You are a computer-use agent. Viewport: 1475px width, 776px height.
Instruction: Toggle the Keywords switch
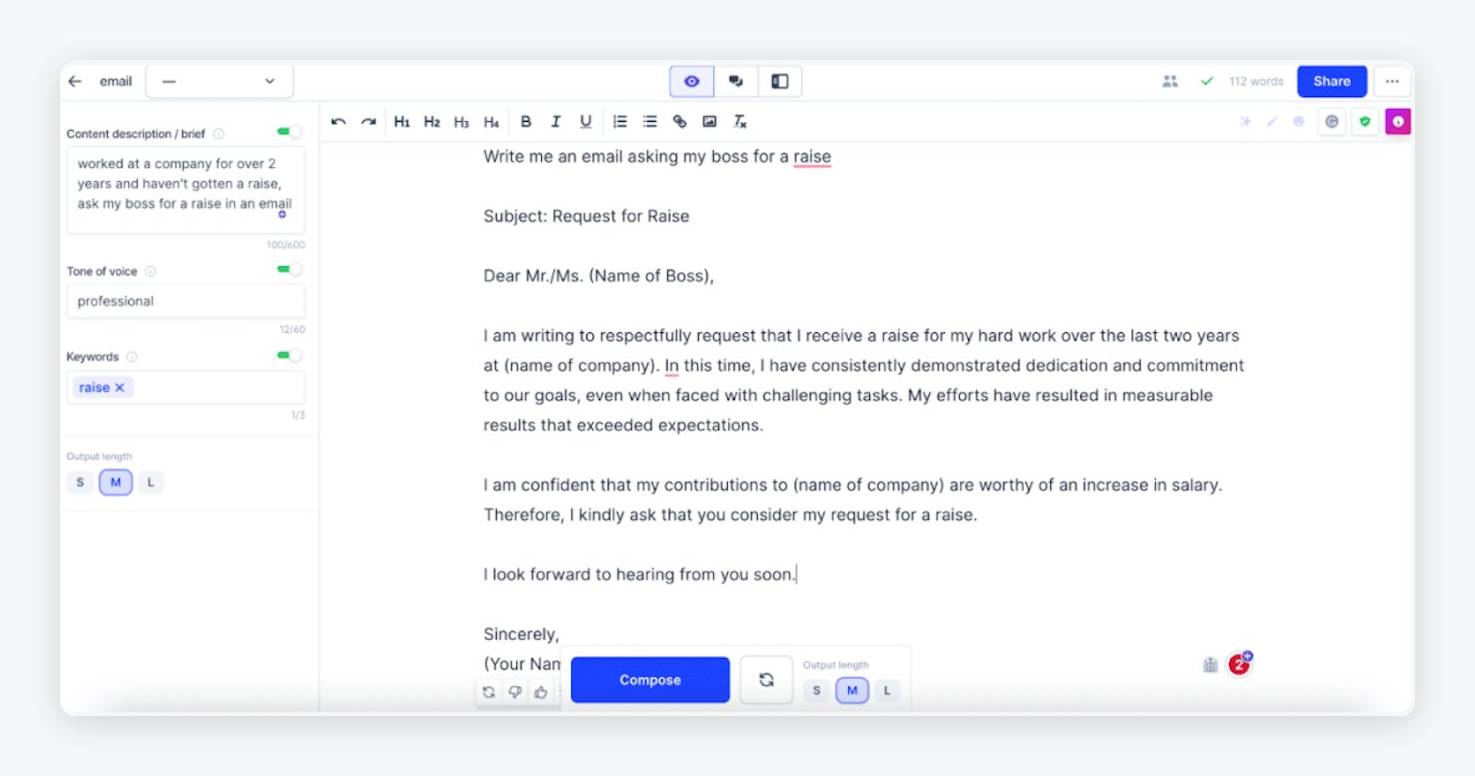289,355
